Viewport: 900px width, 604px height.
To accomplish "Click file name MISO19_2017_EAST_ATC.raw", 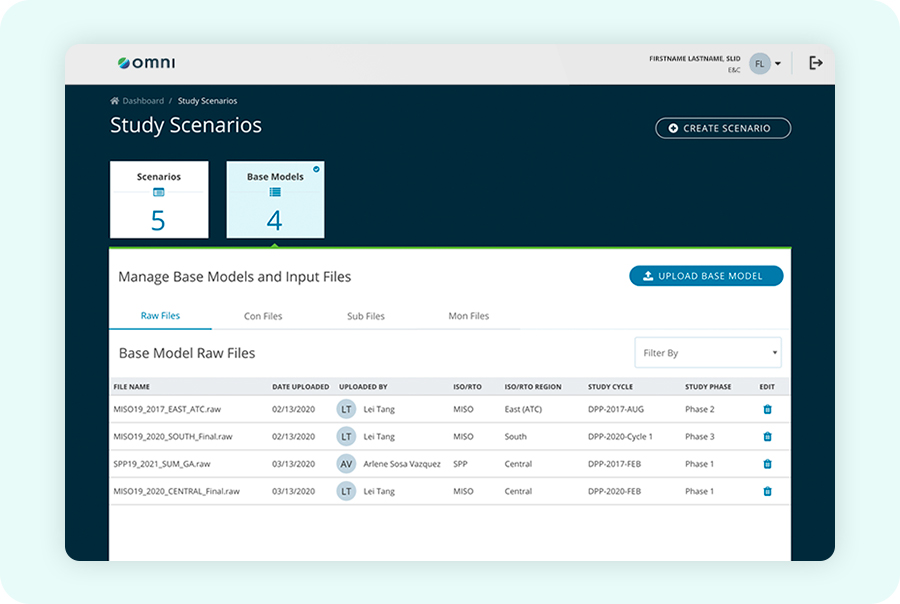I will tap(167, 409).
